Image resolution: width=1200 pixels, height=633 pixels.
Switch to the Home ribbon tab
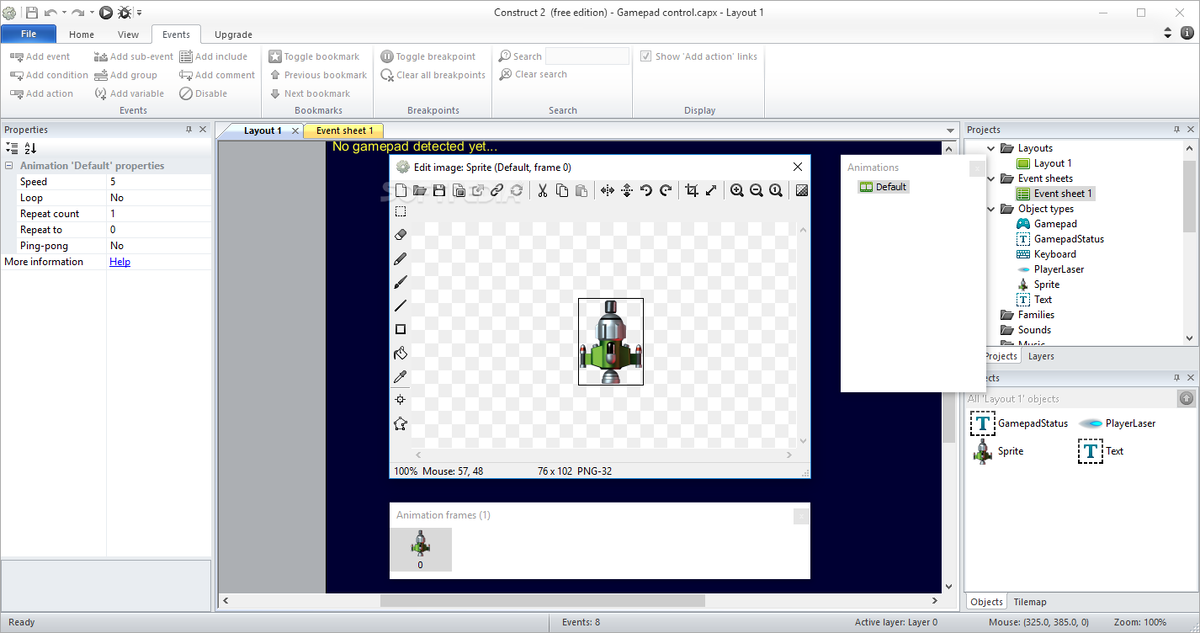point(82,34)
